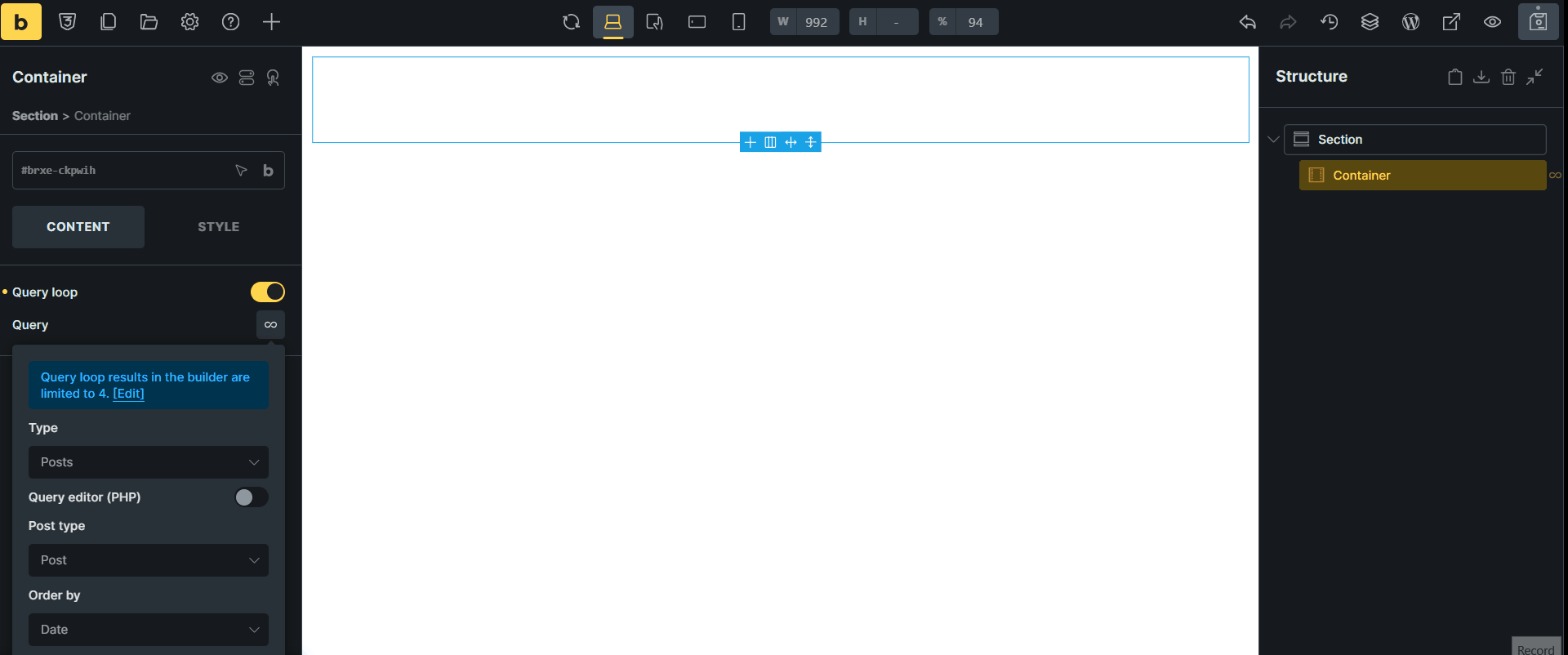The width and height of the screenshot is (1568, 655).
Task: Open the Settings gear icon
Action: (x=189, y=22)
